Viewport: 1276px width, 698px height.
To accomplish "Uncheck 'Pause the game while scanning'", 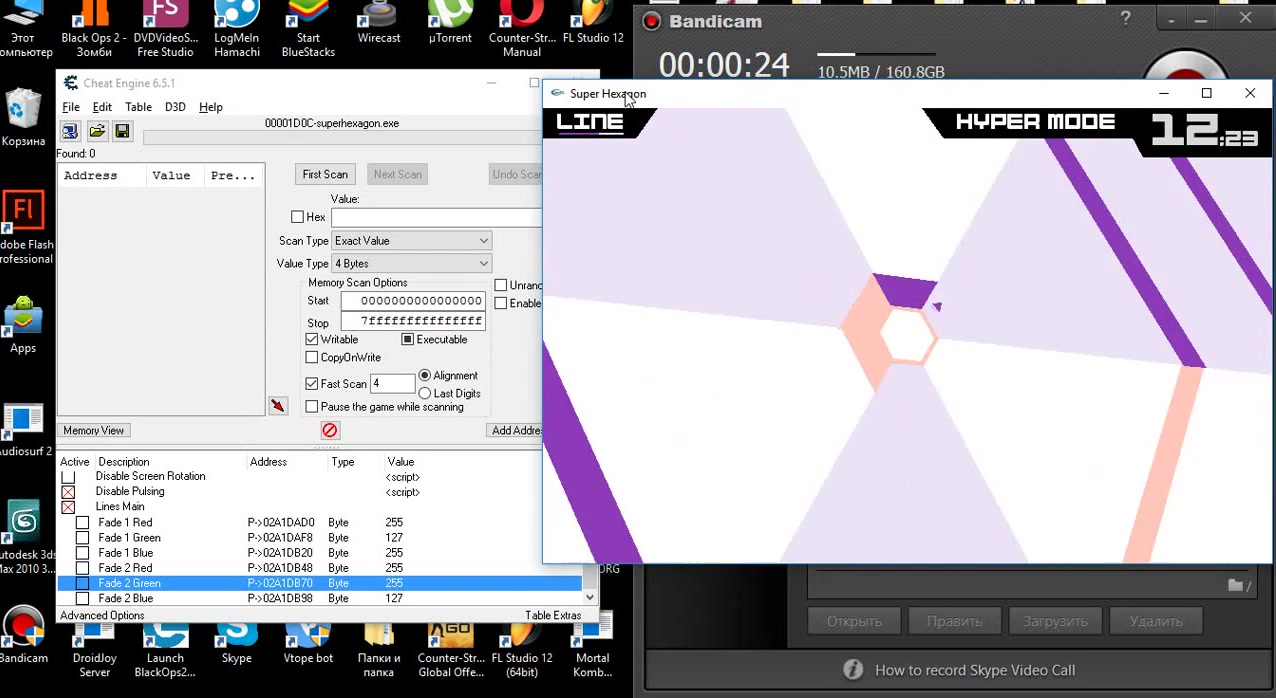I will point(311,406).
